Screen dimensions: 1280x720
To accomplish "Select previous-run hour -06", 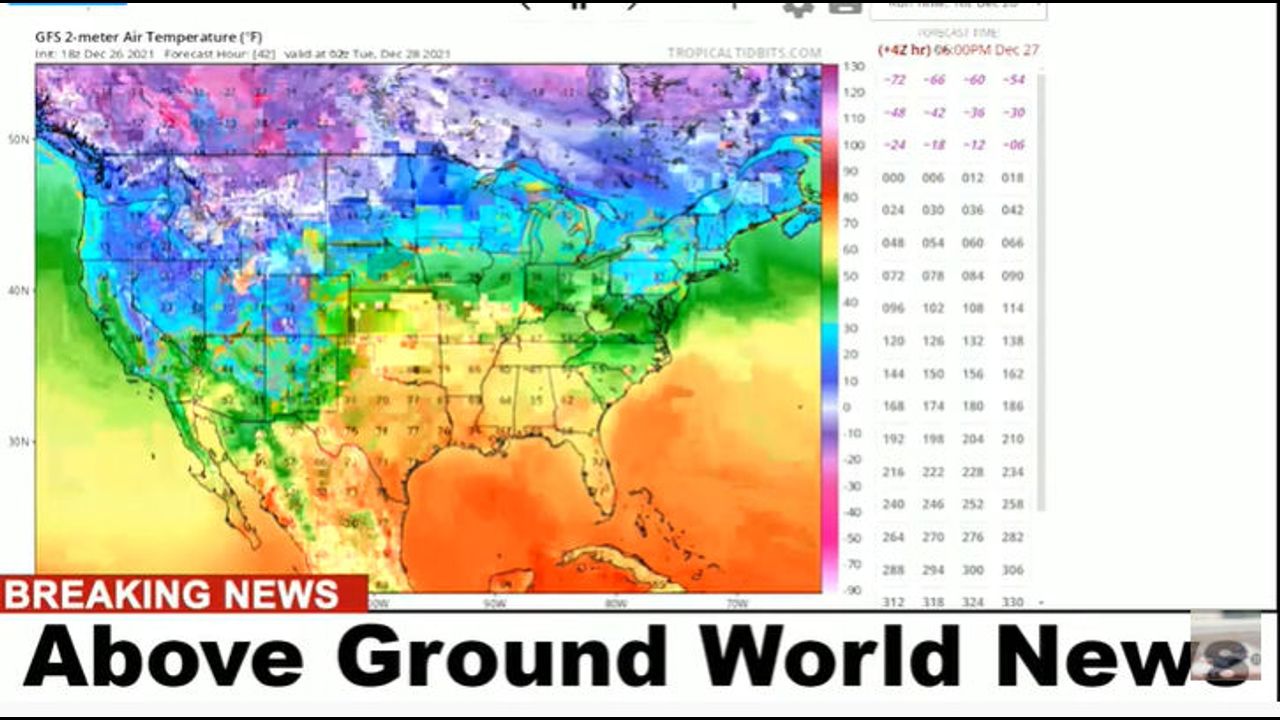I will tap(1013, 145).
